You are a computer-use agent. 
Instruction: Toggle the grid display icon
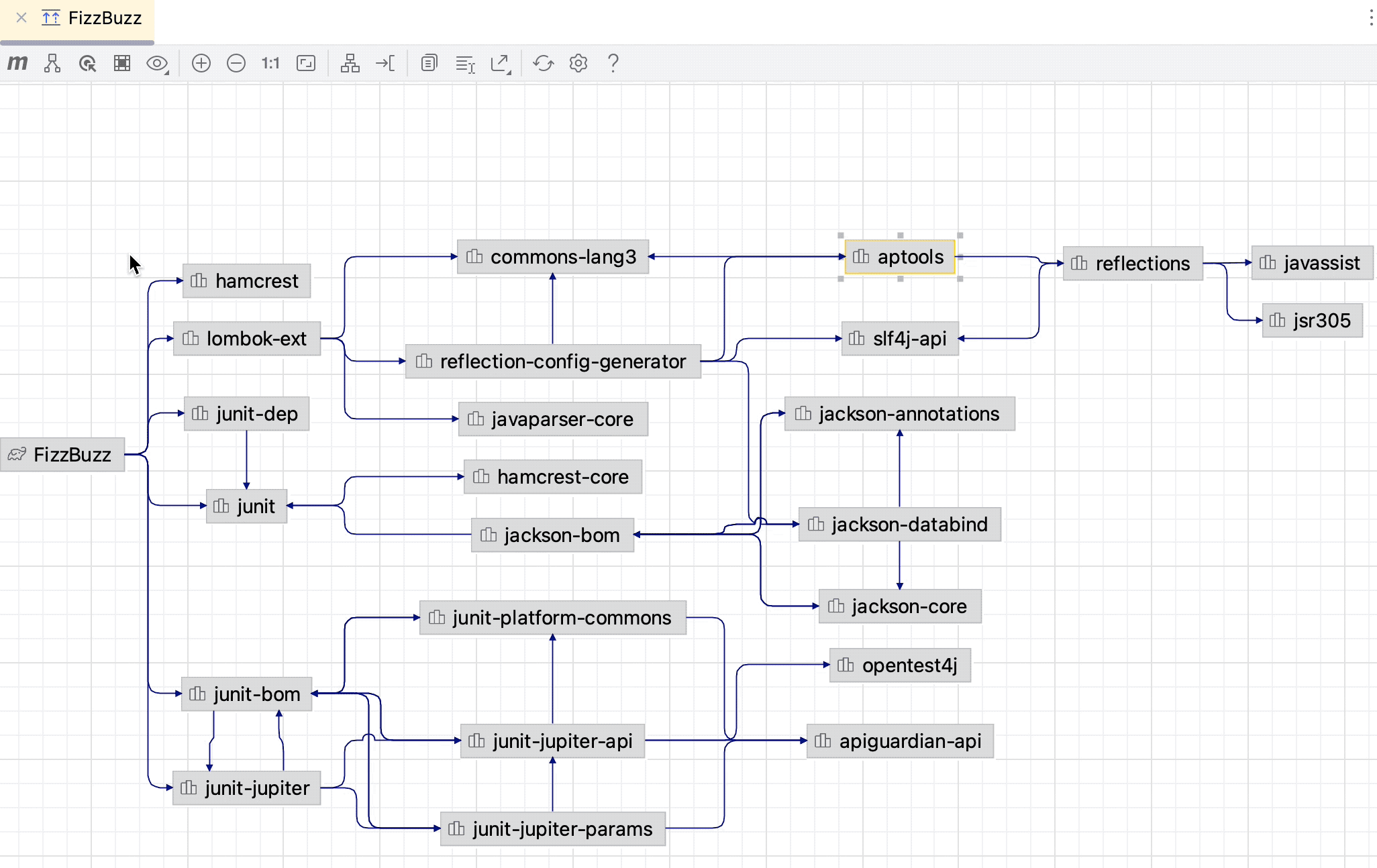pyautogui.click(x=122, y=63)
